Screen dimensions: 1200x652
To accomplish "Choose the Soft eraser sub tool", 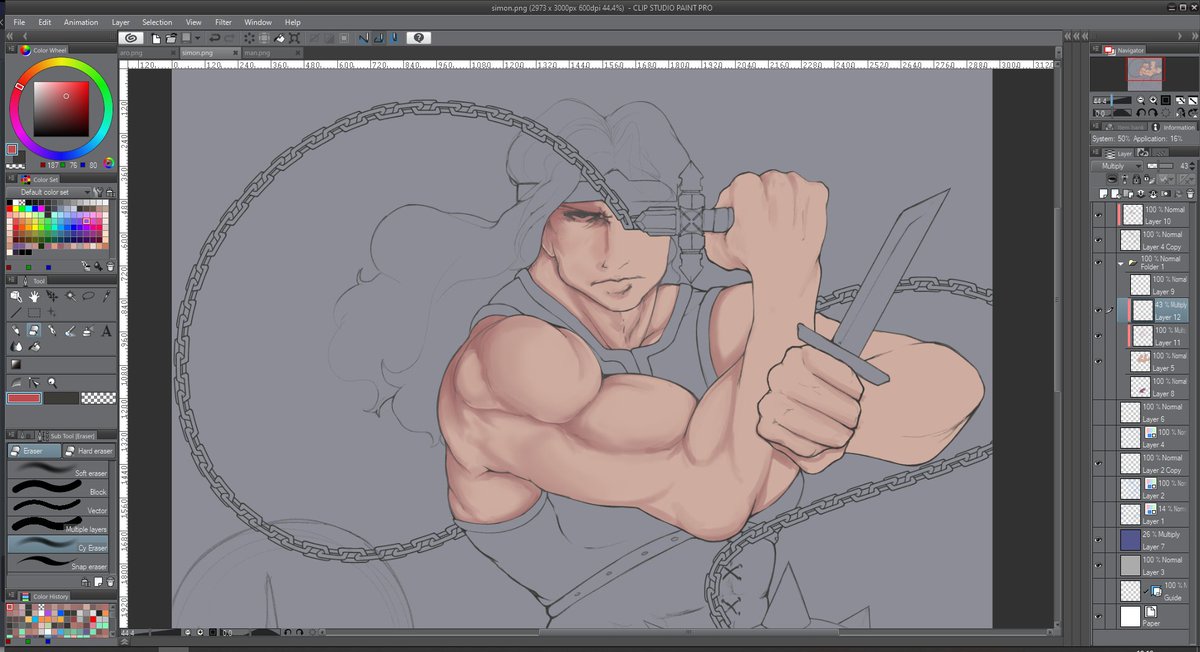I will point(58,472).
